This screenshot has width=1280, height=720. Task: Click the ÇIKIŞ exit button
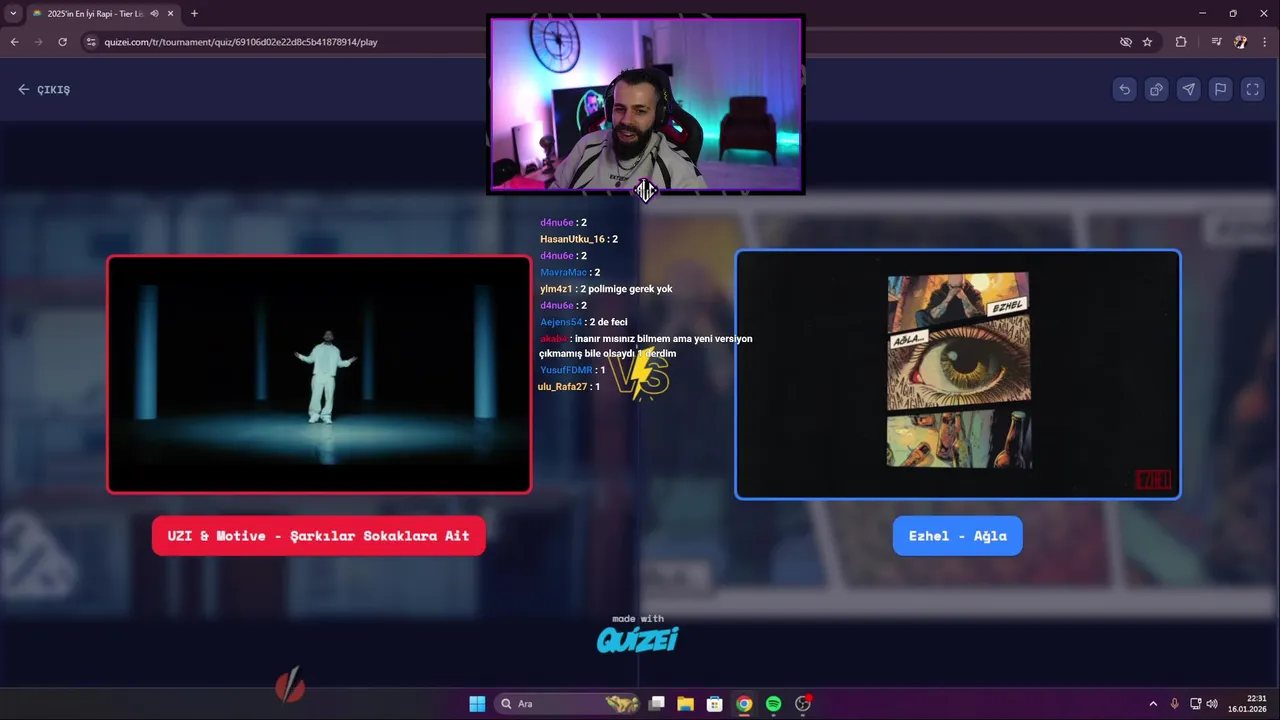pyautogui.click(x=44, y=89)
